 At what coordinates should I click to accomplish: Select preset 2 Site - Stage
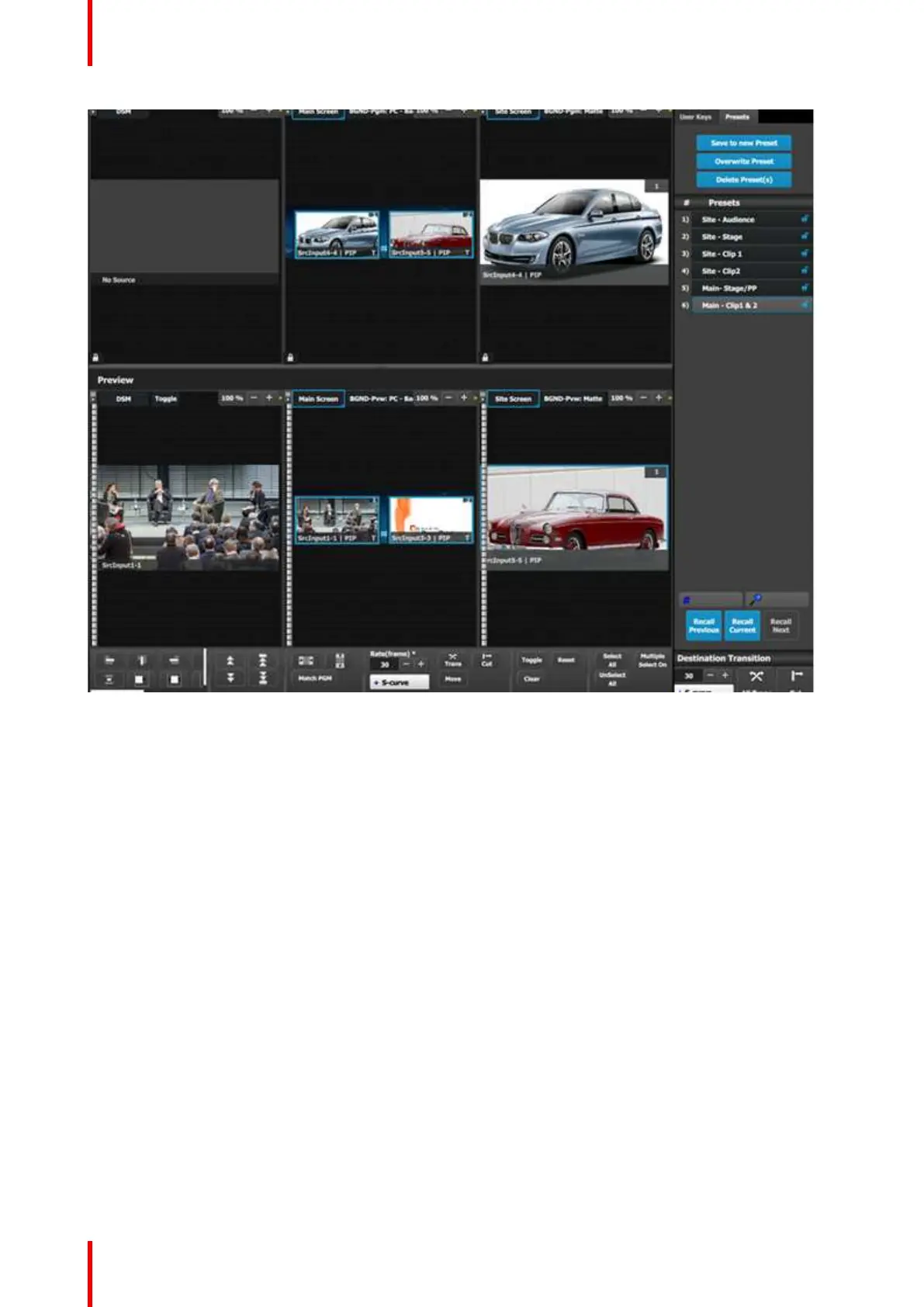point(744,237)
